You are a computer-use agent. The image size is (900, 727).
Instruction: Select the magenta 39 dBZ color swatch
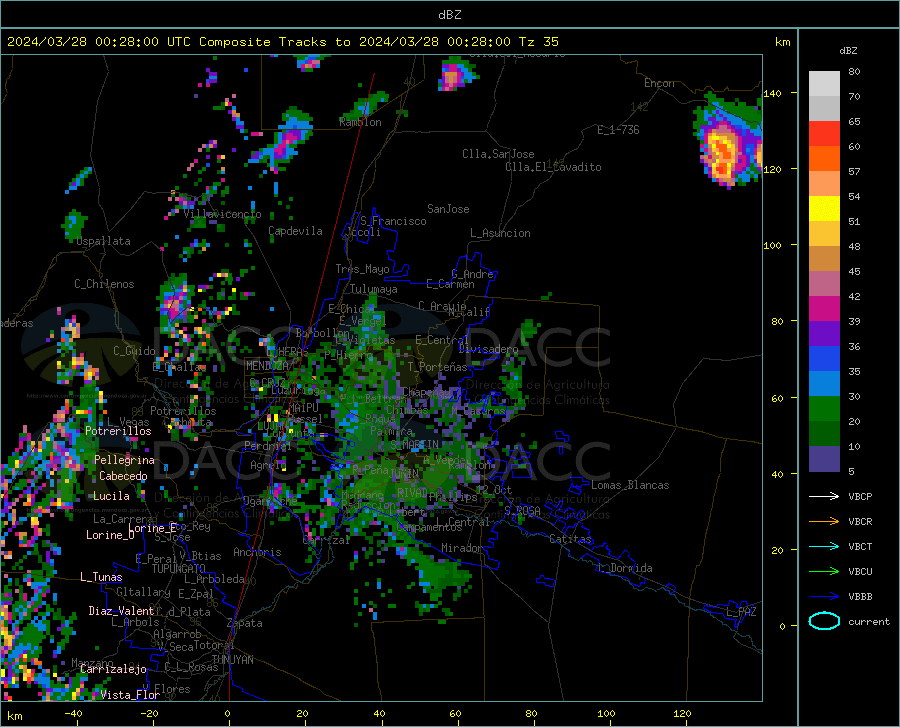824,309
